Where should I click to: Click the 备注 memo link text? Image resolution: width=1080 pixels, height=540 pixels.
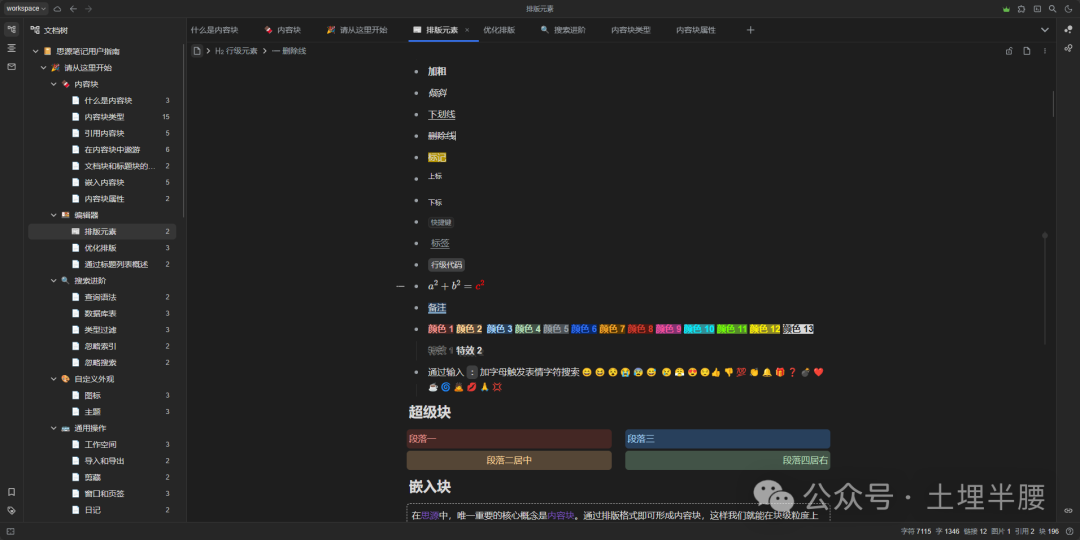[x=437, y=308]
